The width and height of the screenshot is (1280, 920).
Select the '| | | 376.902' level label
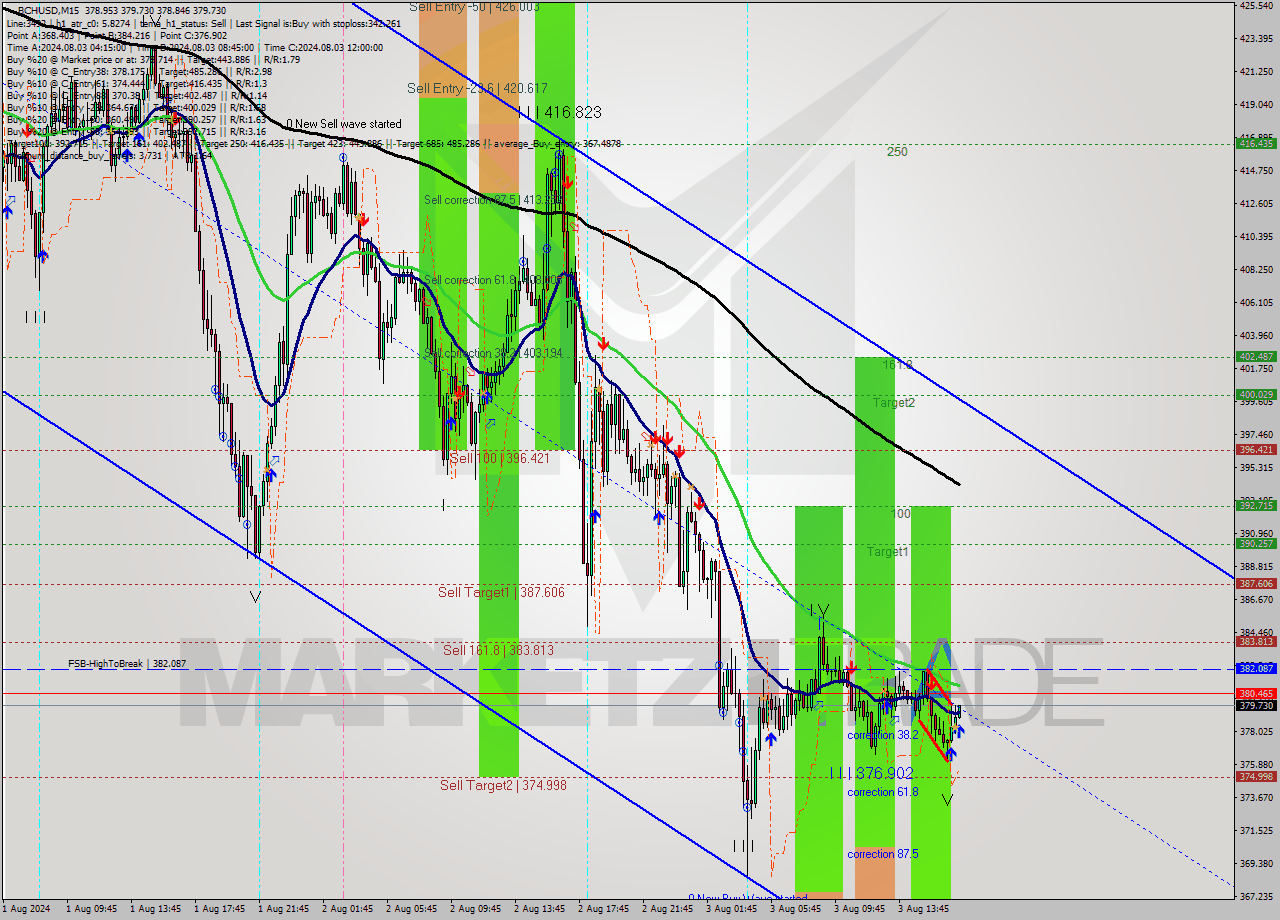click(871, 773)
